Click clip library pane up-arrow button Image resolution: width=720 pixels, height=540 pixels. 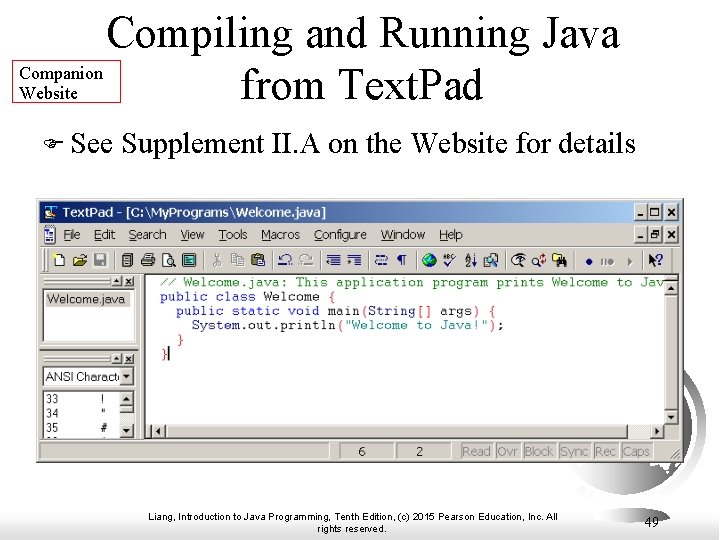click(117, 359)
